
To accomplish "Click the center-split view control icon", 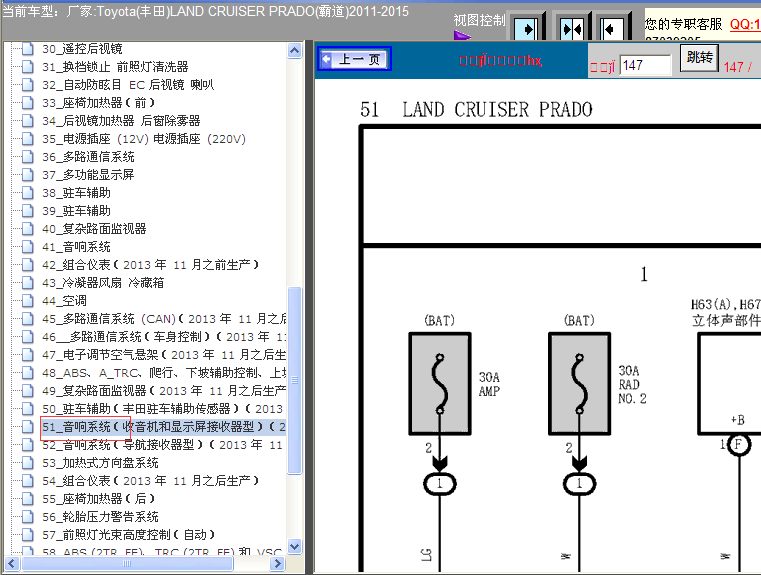I will pos(572,29).
